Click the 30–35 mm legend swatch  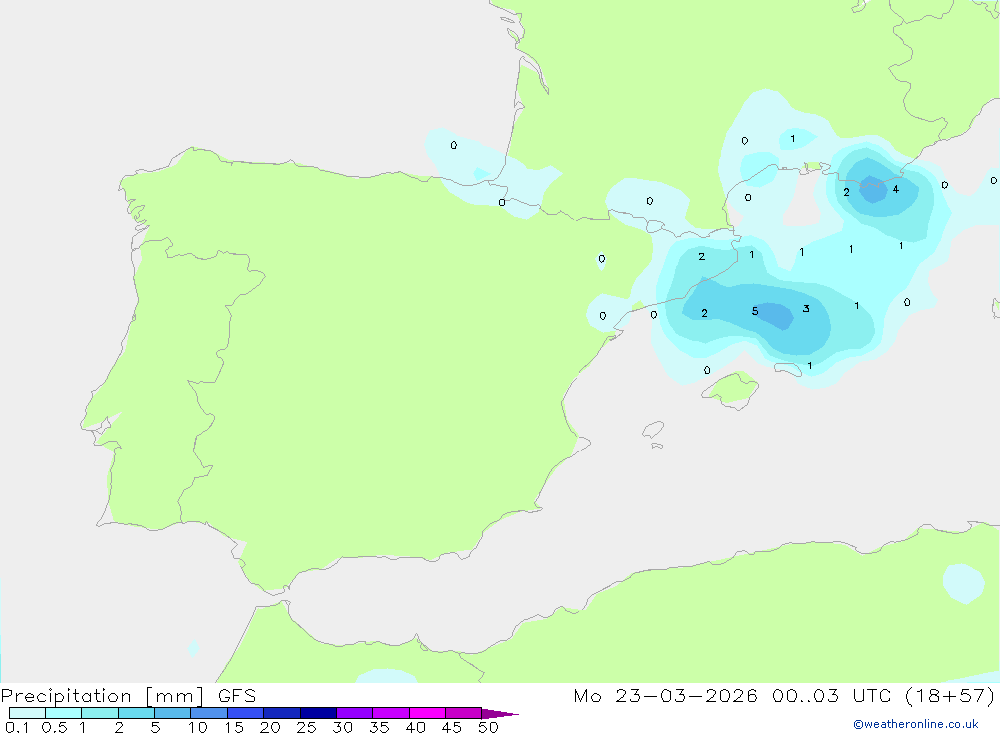point(354,713)
